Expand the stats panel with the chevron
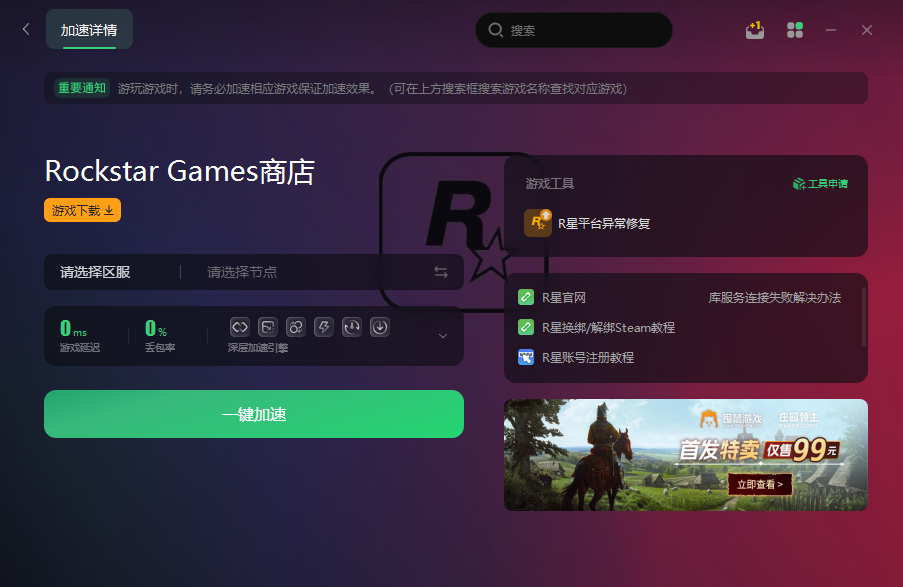 point(443,336)
